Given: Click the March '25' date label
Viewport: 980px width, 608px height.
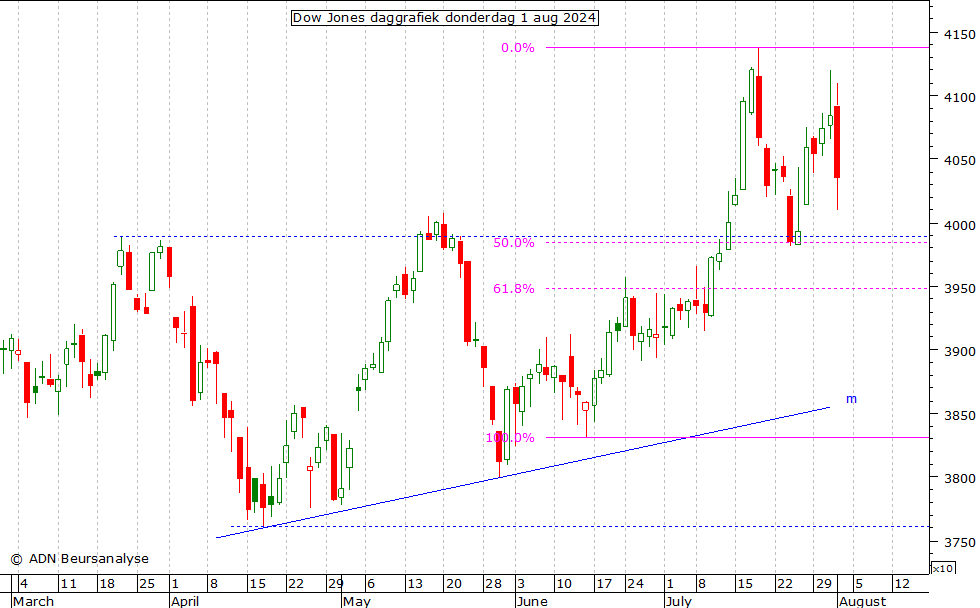Looking at the screenshot, I should click(x=146, y=584).
